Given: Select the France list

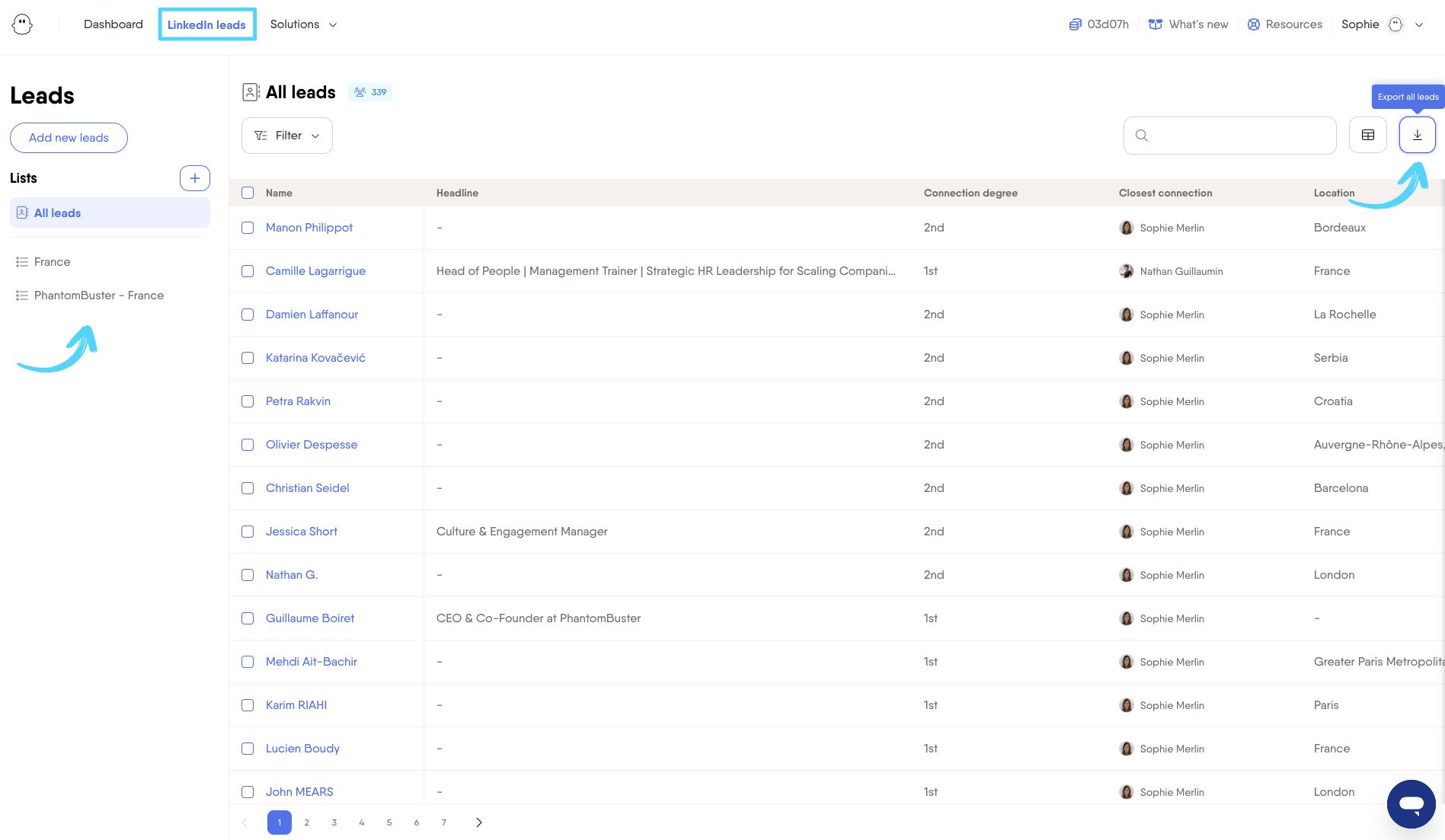Looking at the screenshot, I should pos(52,262).
